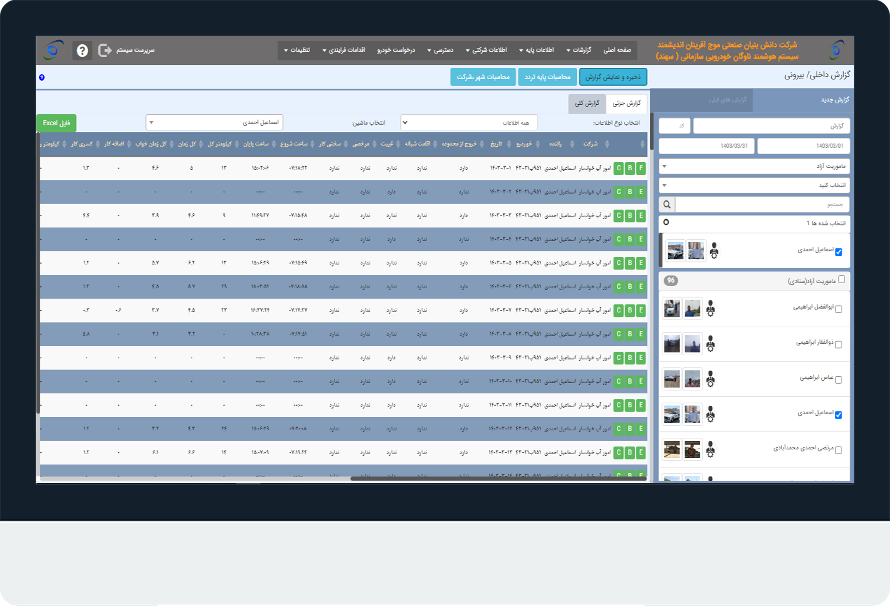The width and height of the screenshot is (890, 606).
Task: Switch to the گزارش کلی tab
Action: 588,104
